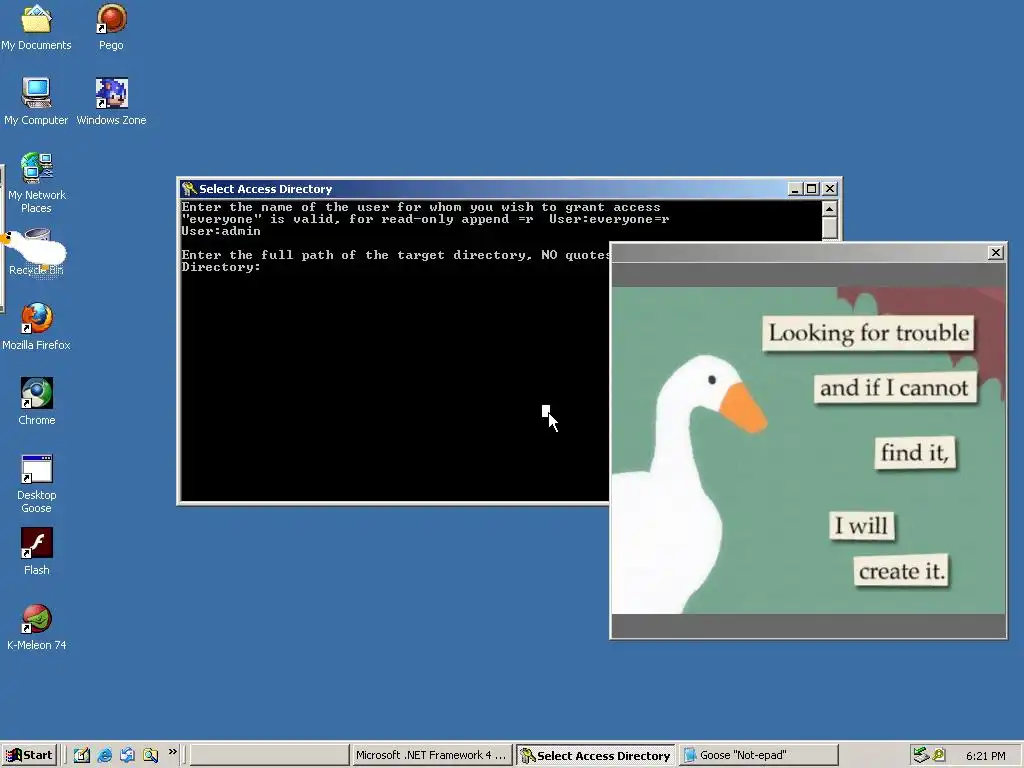Minimize the Select Access Directory window

pos(795,189)
